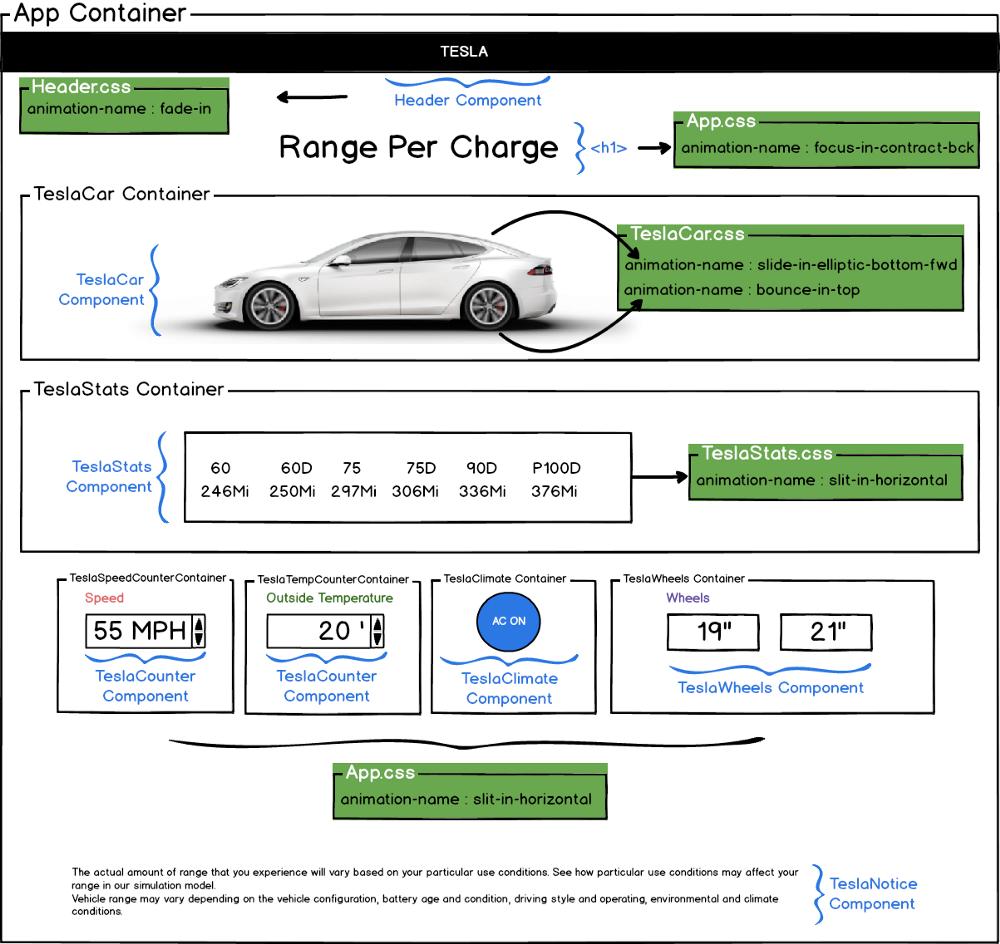Toggle the AC ON climate button
This screenshot has height=944, width=1000.
(x=508, y=621)
